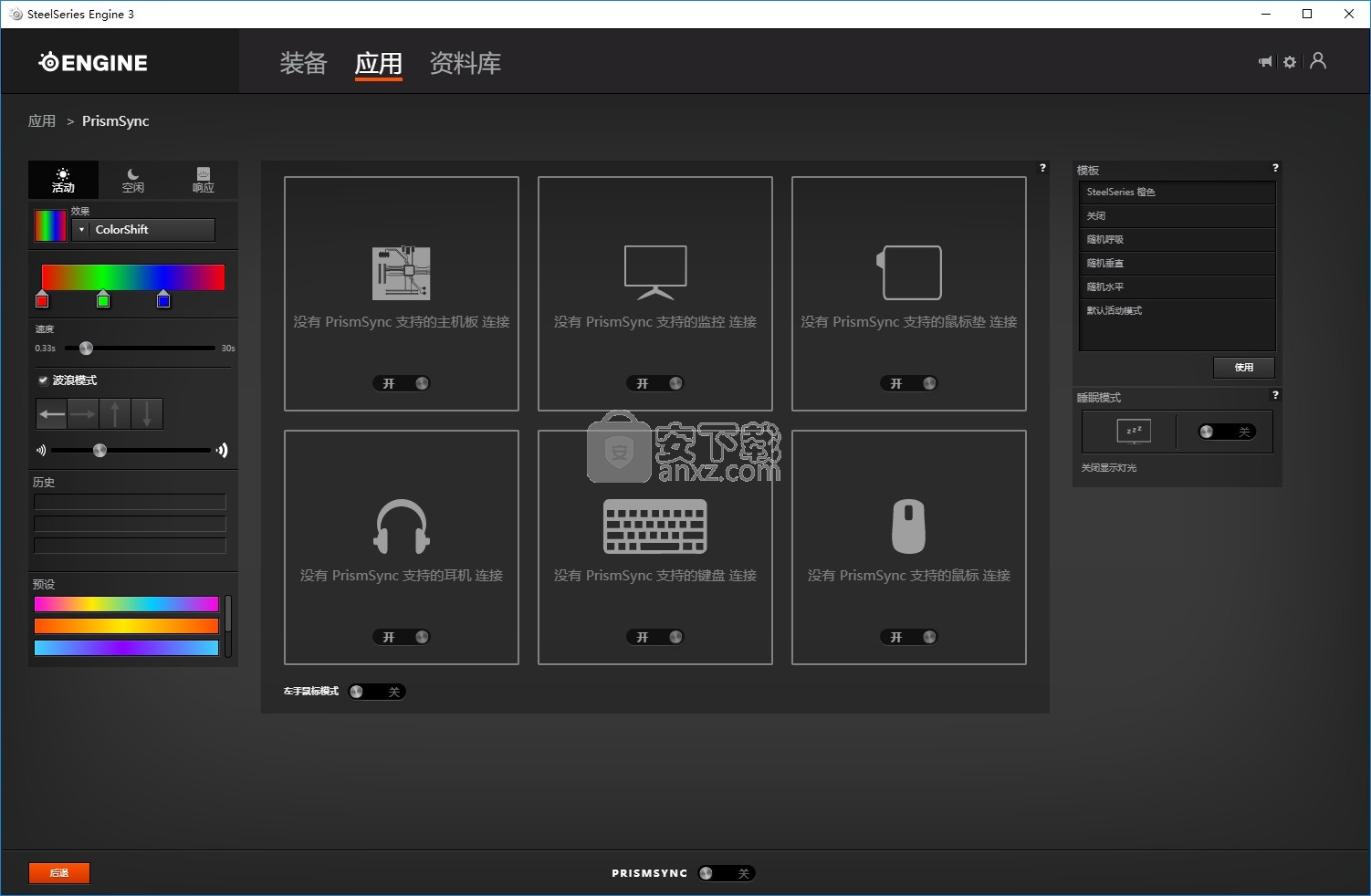This screenshot has height=896, width=1371.
Task: Toggle monitor PrismSync switch
Action: click(x=655, y=383)
